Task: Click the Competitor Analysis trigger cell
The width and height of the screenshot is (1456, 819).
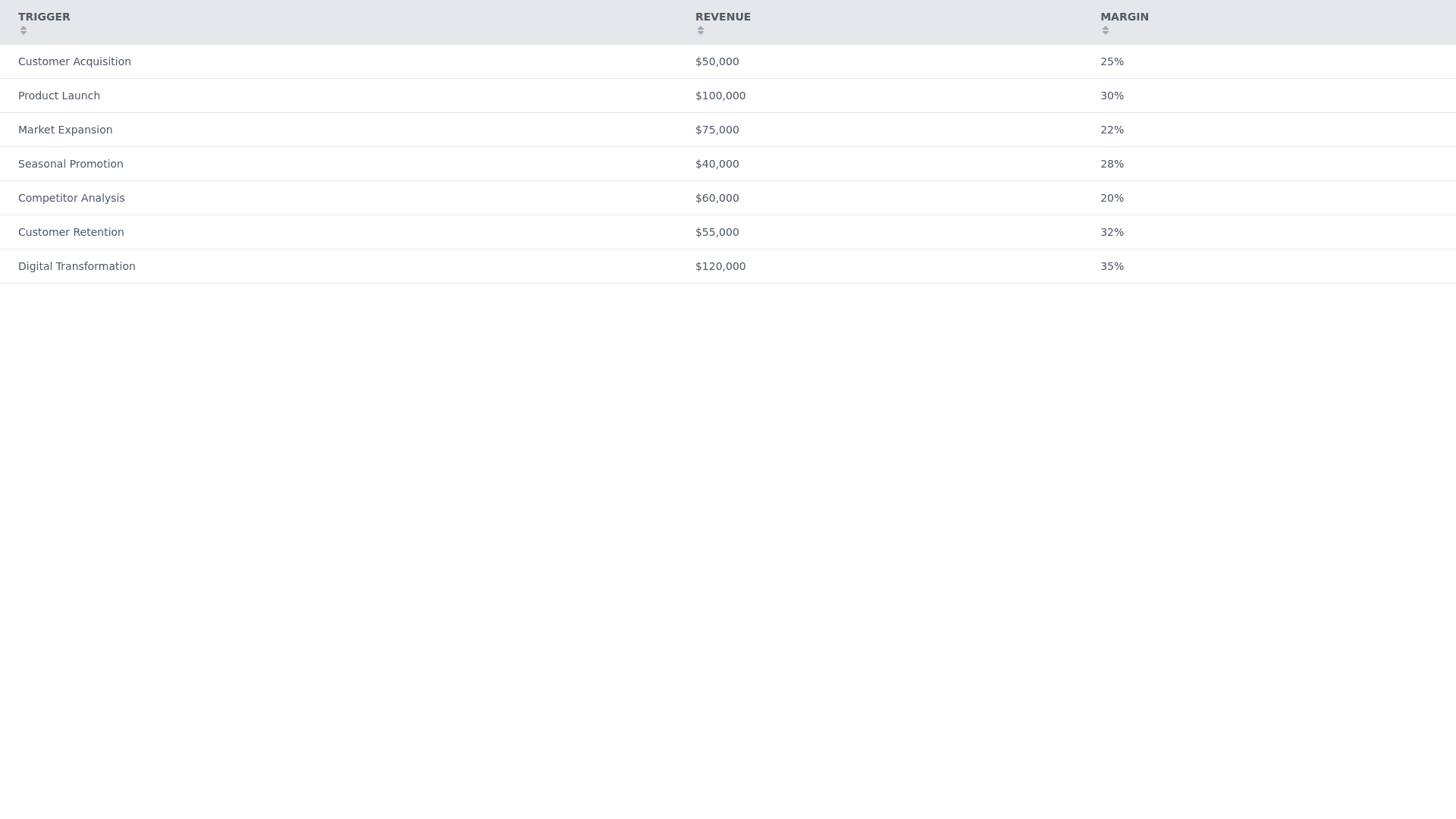Action: click(71, 198)
